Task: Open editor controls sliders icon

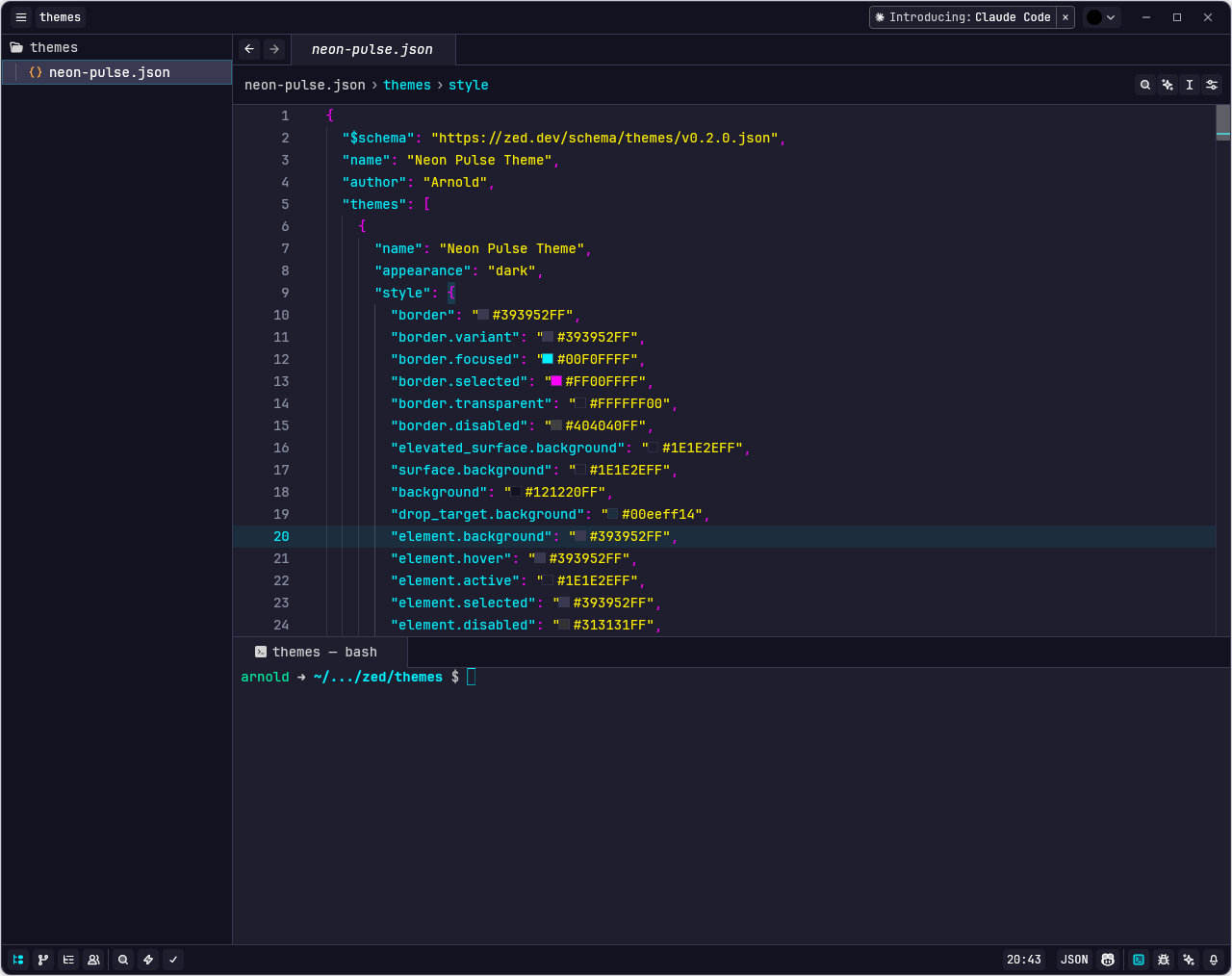Action: 1212,85
